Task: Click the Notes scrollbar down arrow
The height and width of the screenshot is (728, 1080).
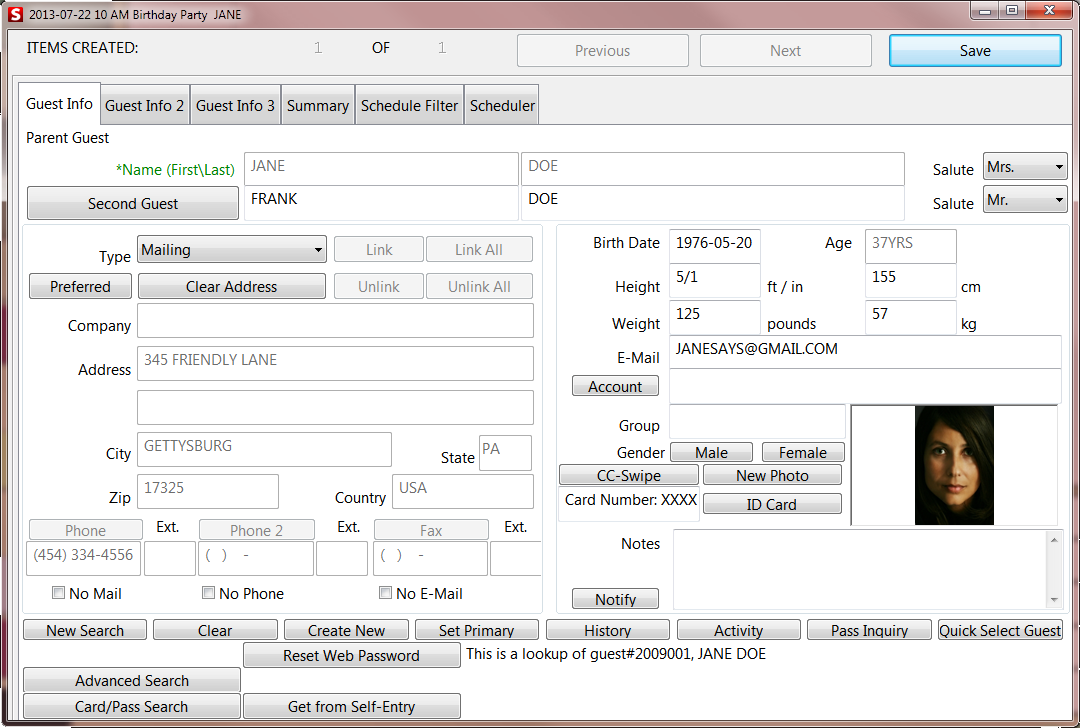Action: tap(1054, 601)
